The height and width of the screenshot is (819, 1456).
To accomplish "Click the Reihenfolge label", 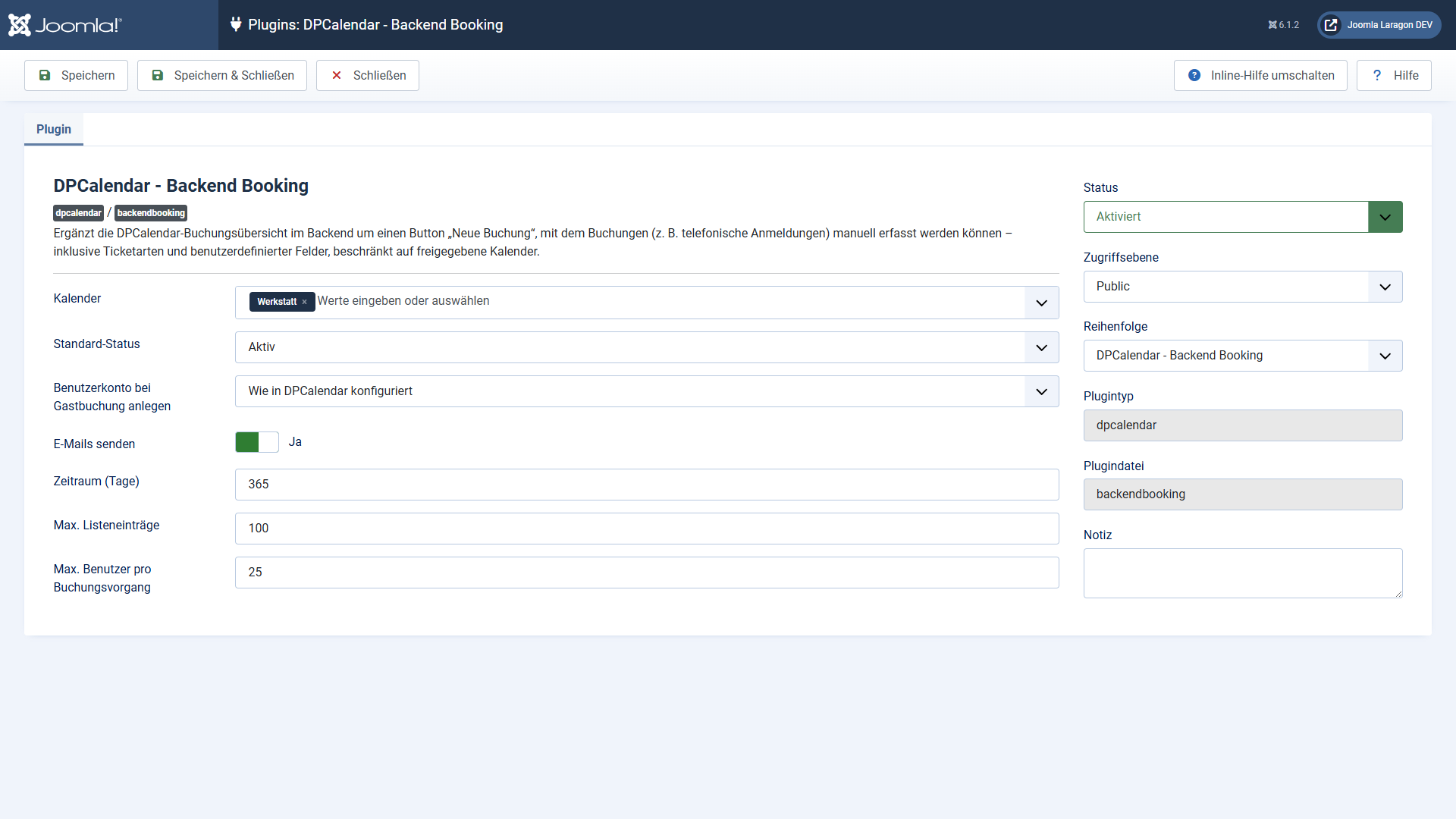I will pos(1116,327).
